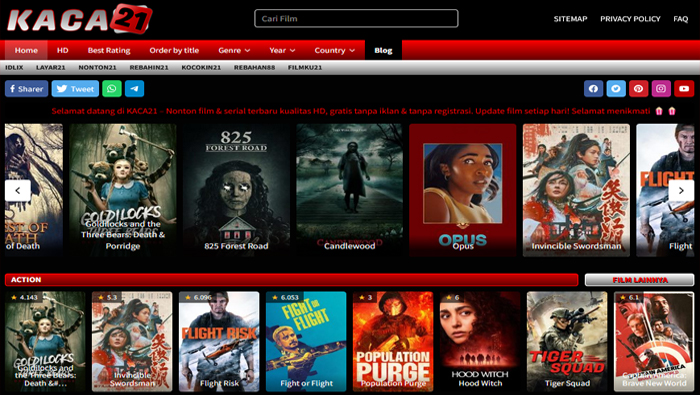Open the Facebook social page icon
700x395 pixels.
pyautogui.click(x=593, y=89)
